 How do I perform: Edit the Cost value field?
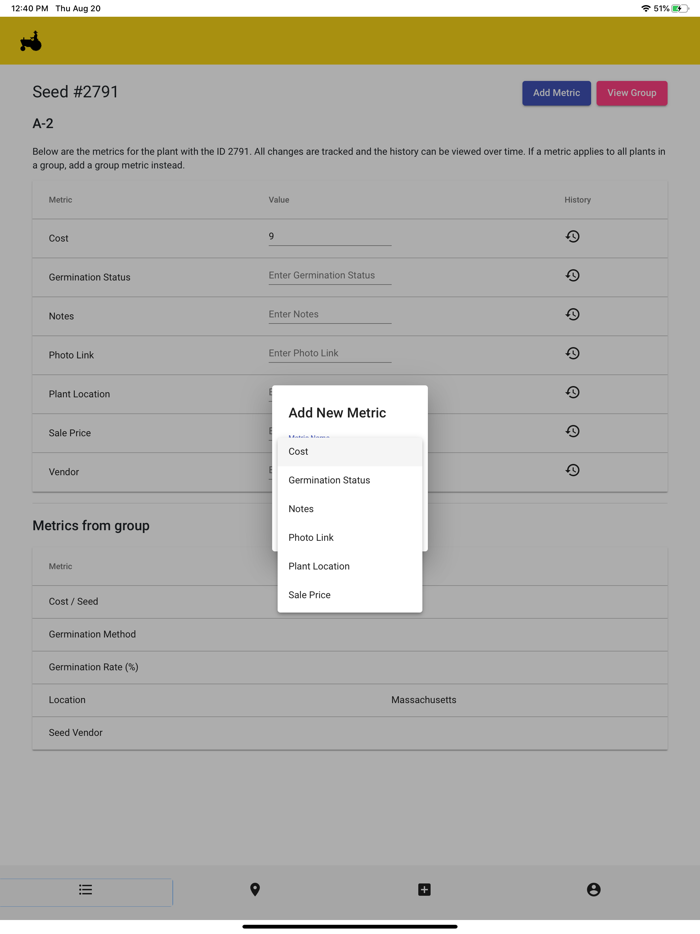click(329, 237)
